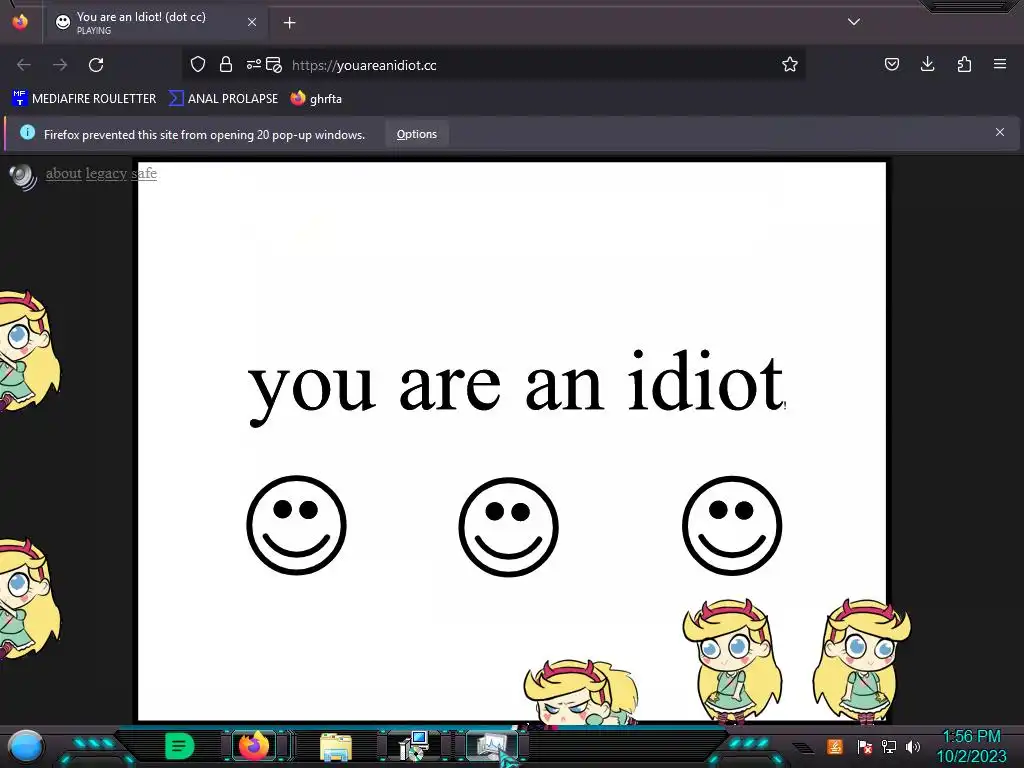Bookmark this page with the star
Screen dimensions: 1024x768
click(x=790, y=65)
